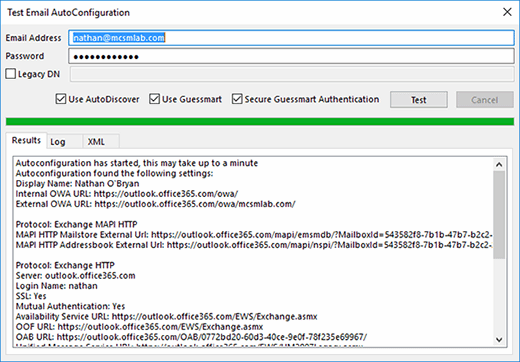Click the OOF URL line

[139, 327]
